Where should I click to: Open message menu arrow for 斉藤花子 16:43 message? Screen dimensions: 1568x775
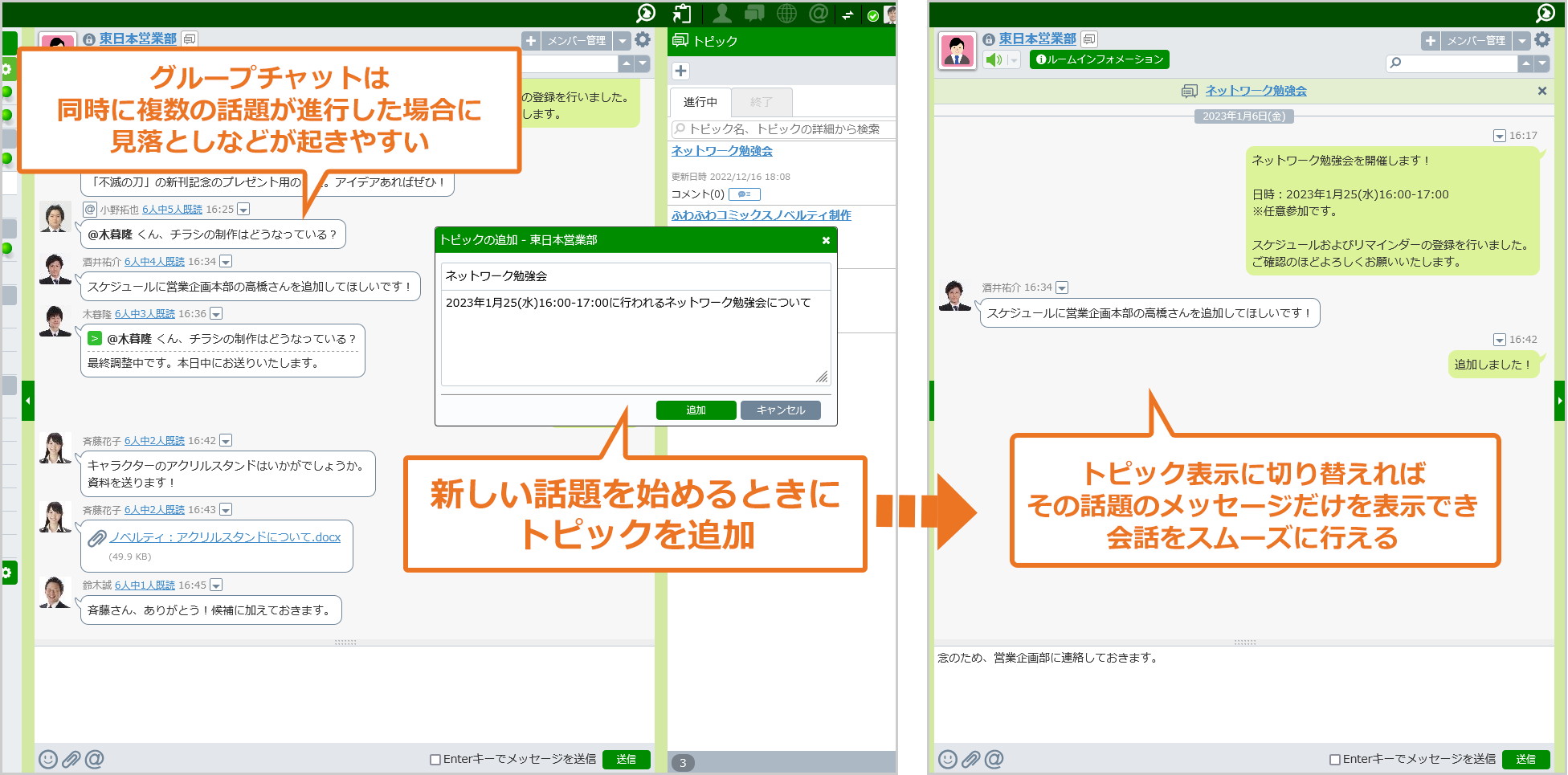pos(226,510)
